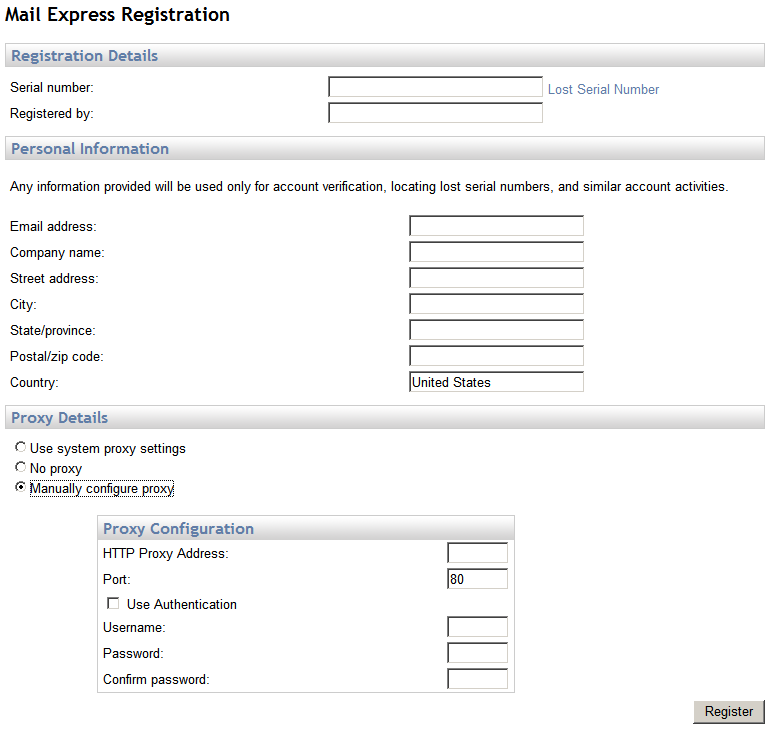771x732 pixels.
Task: Select Use system proxy settings radio button
Action: 20,447
